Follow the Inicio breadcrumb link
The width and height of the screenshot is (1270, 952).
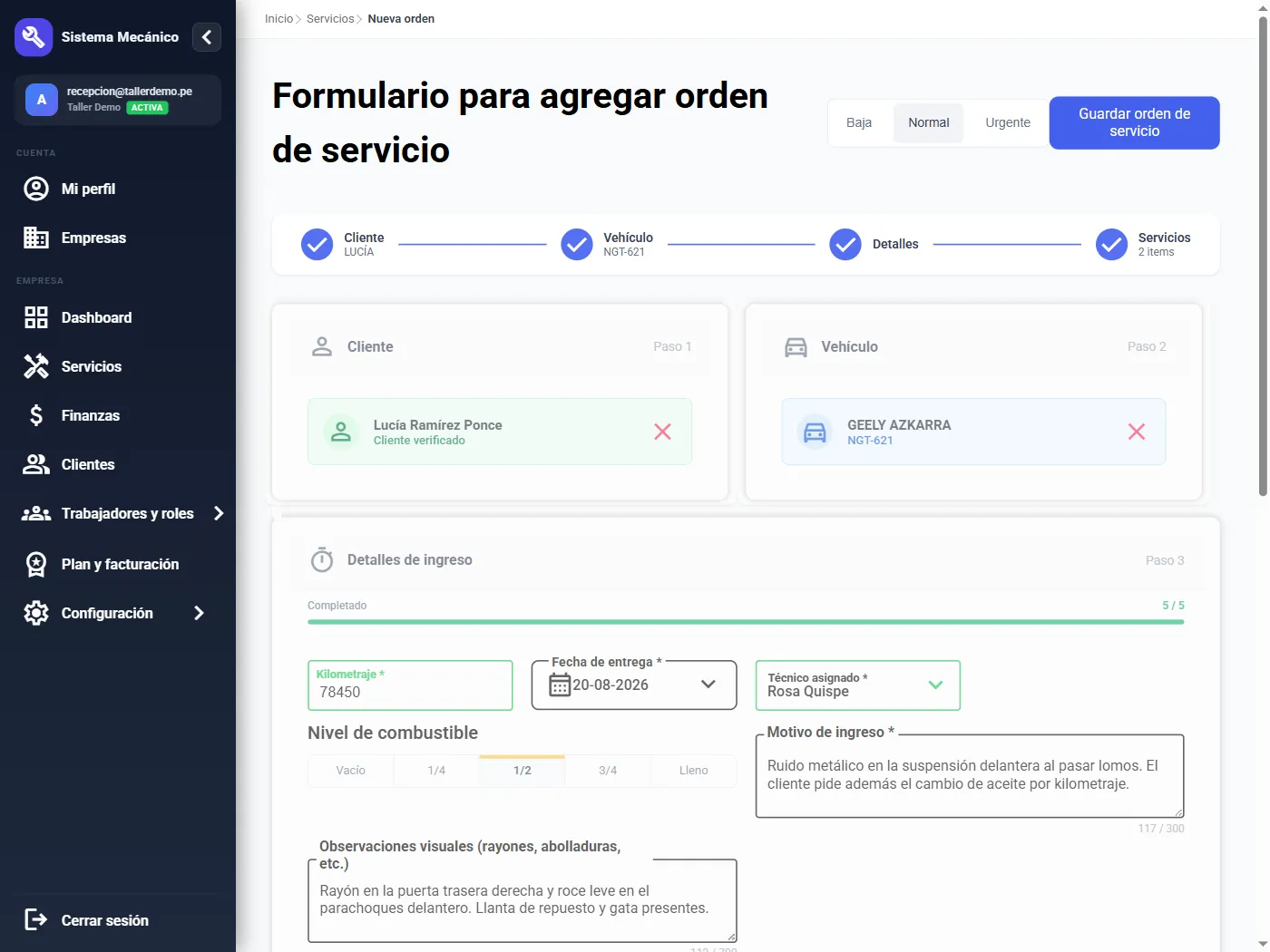tap(278, 19)
